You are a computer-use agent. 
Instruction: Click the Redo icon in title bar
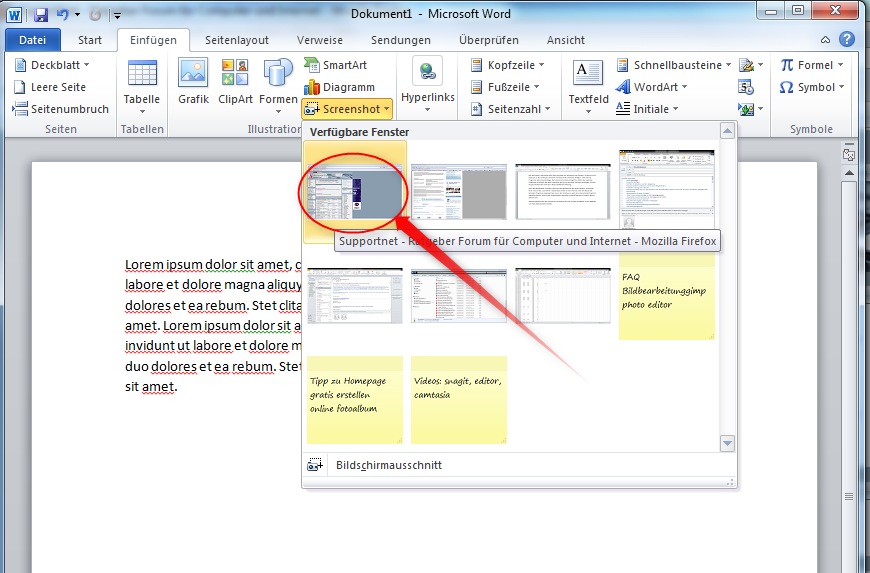95,15
